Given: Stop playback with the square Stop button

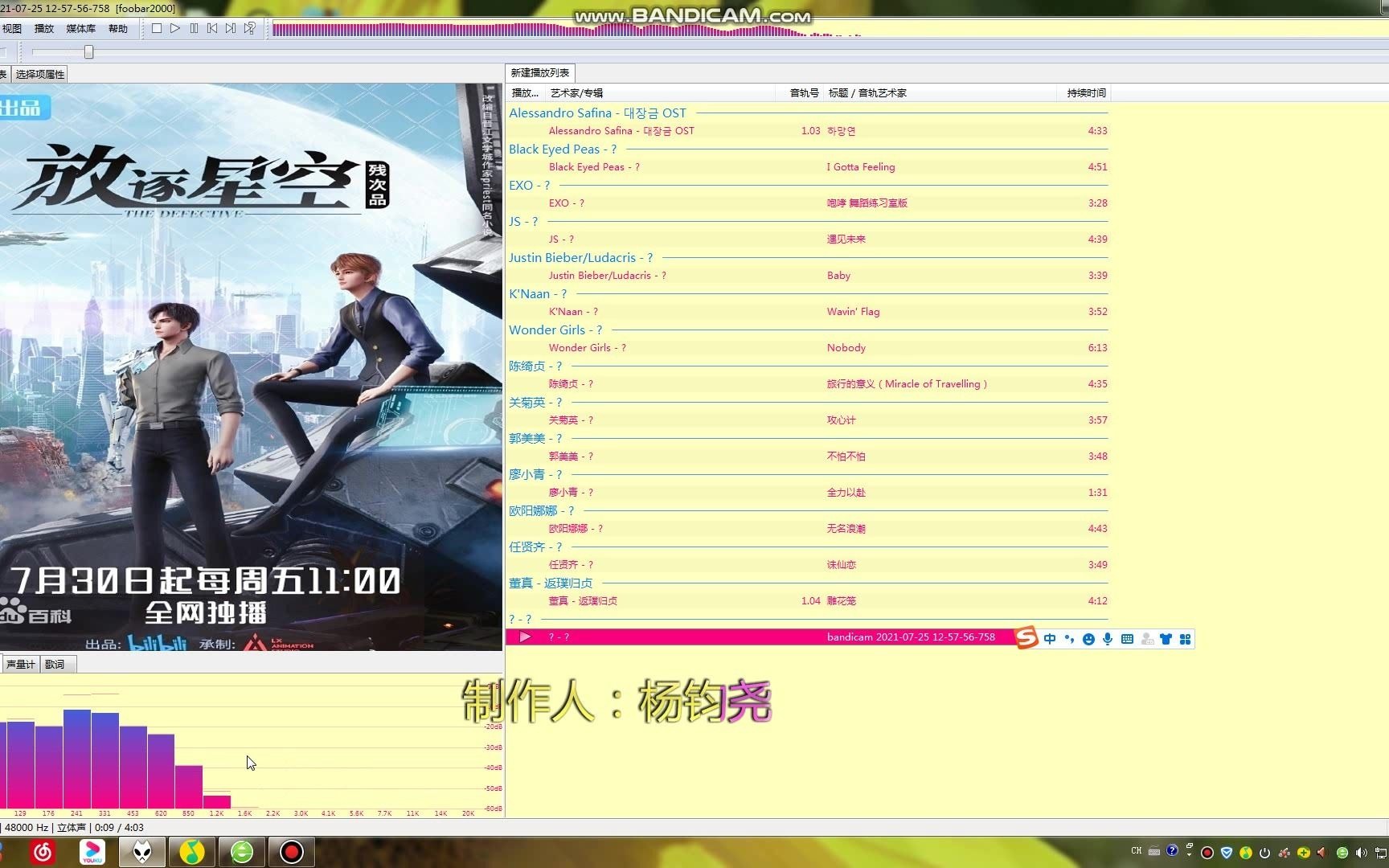Looking at the screenshot, I should point(157,28).
